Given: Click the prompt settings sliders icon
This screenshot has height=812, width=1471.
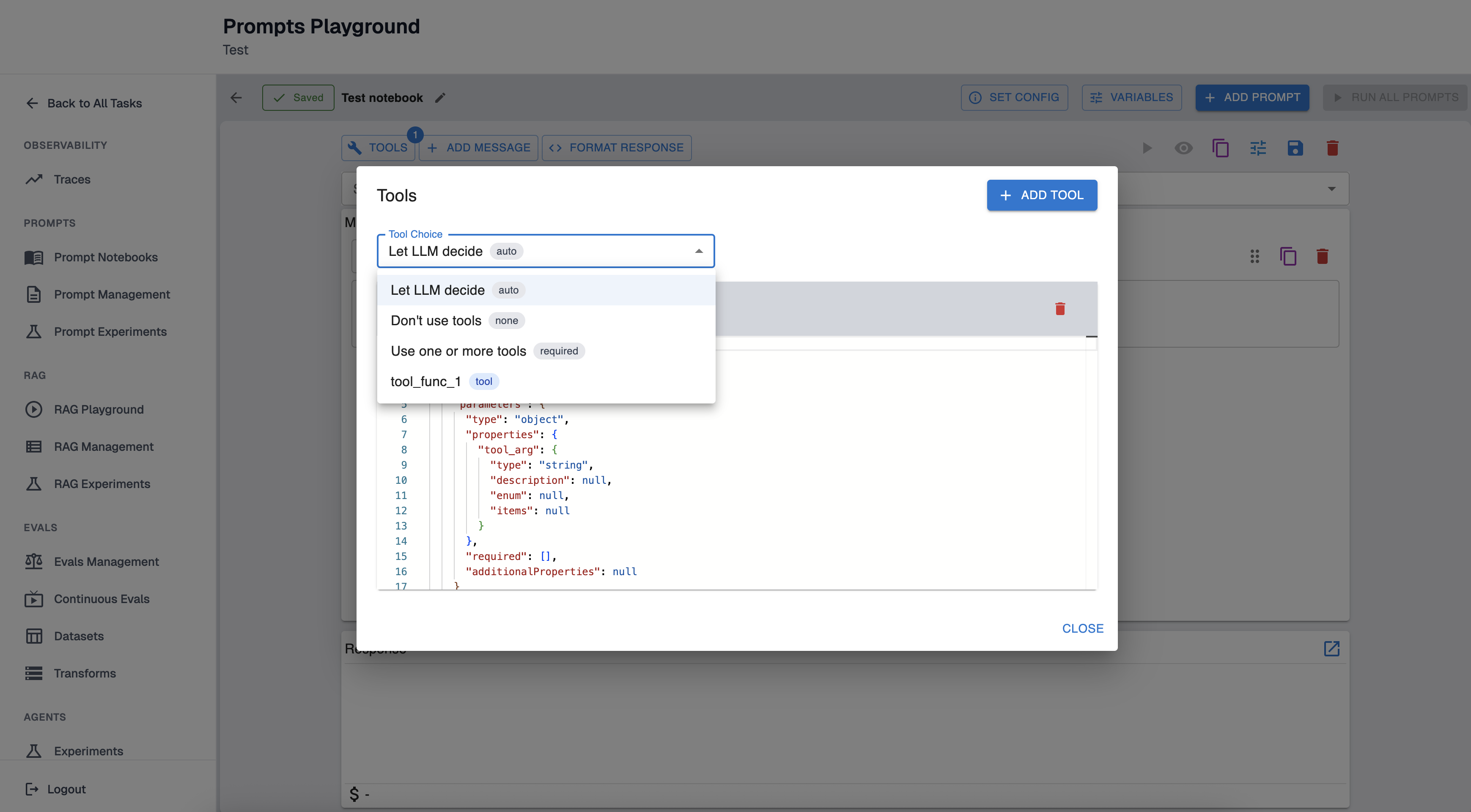Looking at the screenshot, I should pyautogui.click(x=1258, y=148).
